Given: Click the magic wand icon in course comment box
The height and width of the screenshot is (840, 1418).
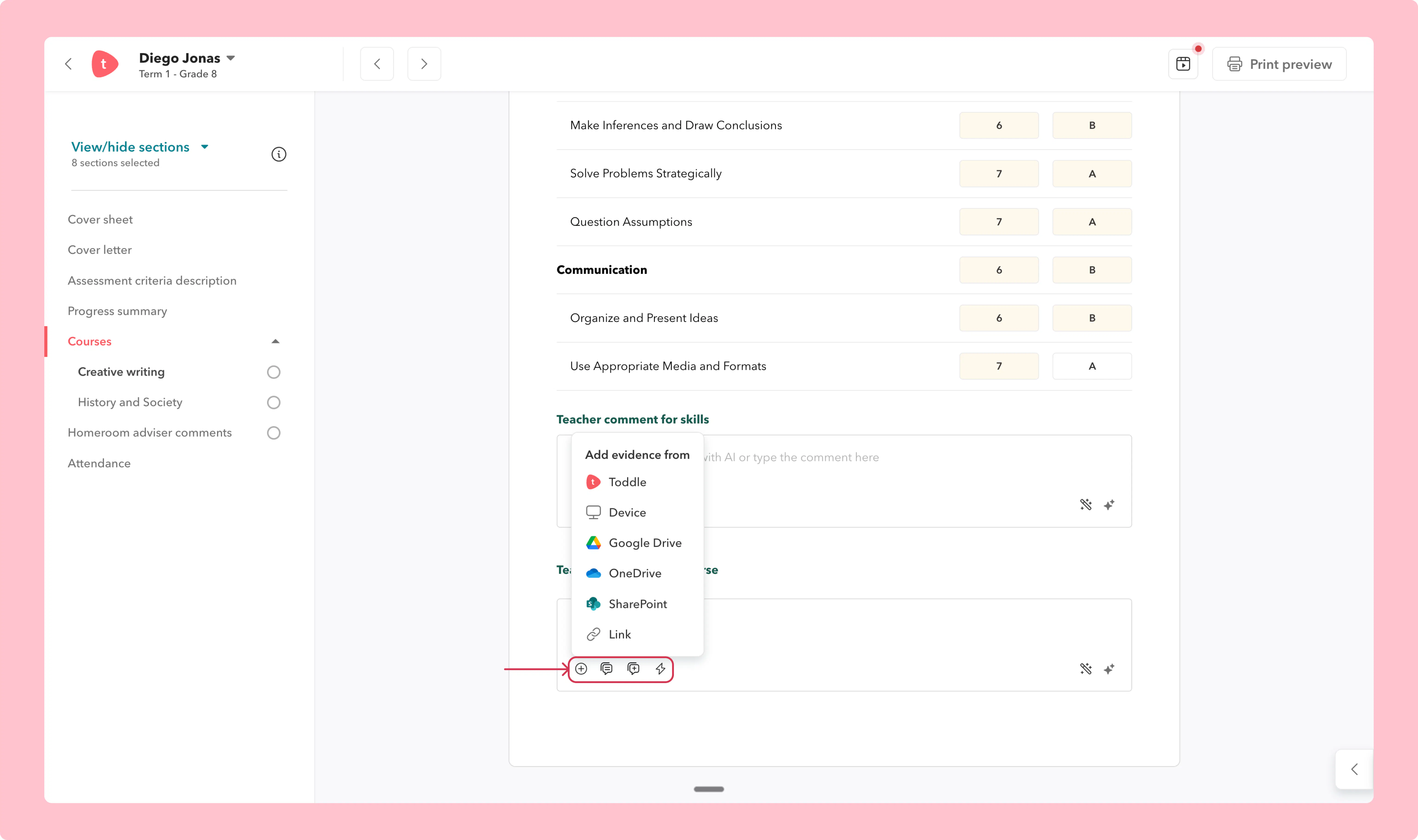Looking at the screenshot, I should (1086, 669).
